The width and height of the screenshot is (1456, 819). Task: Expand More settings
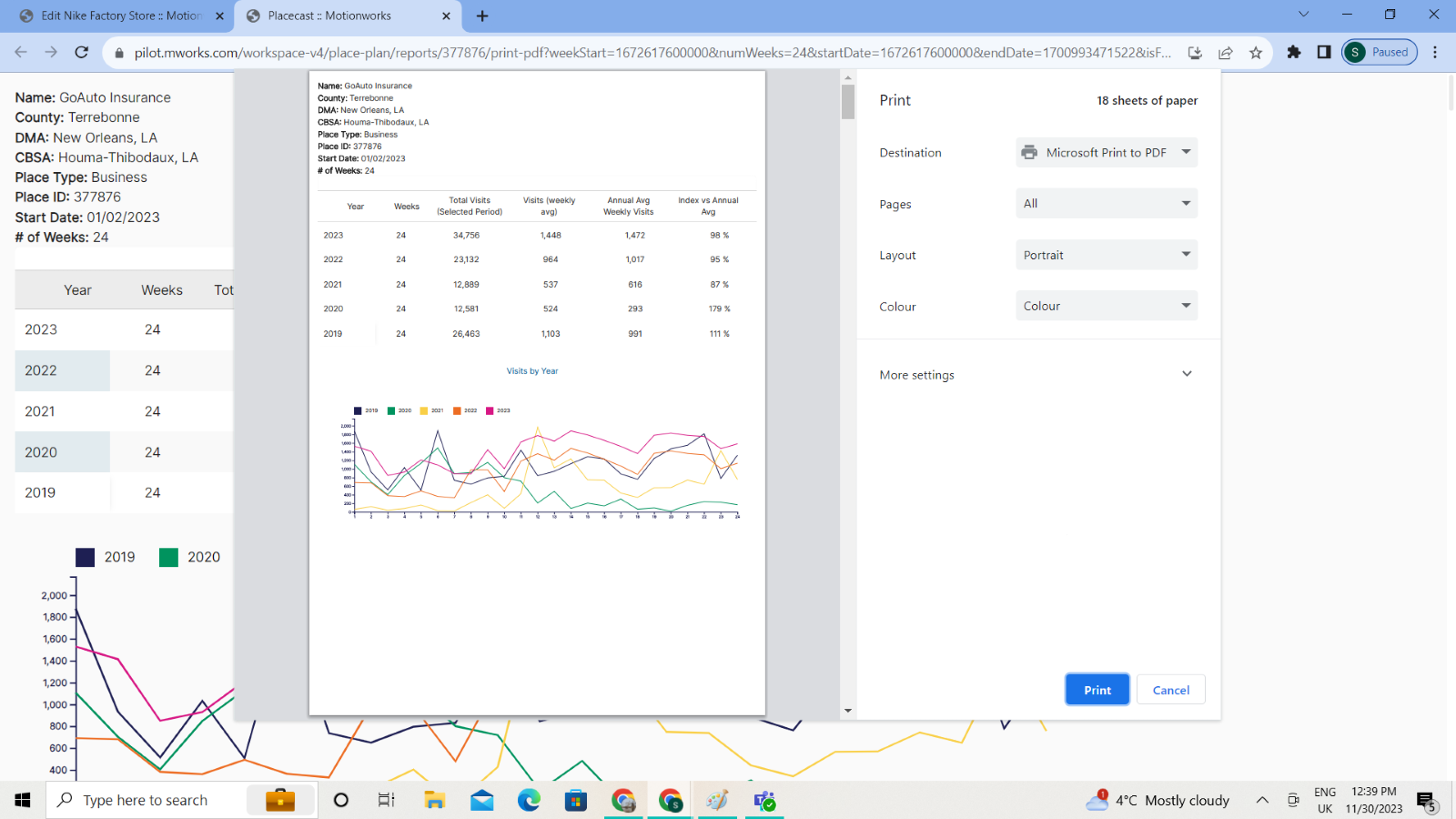pos(1037,374)
